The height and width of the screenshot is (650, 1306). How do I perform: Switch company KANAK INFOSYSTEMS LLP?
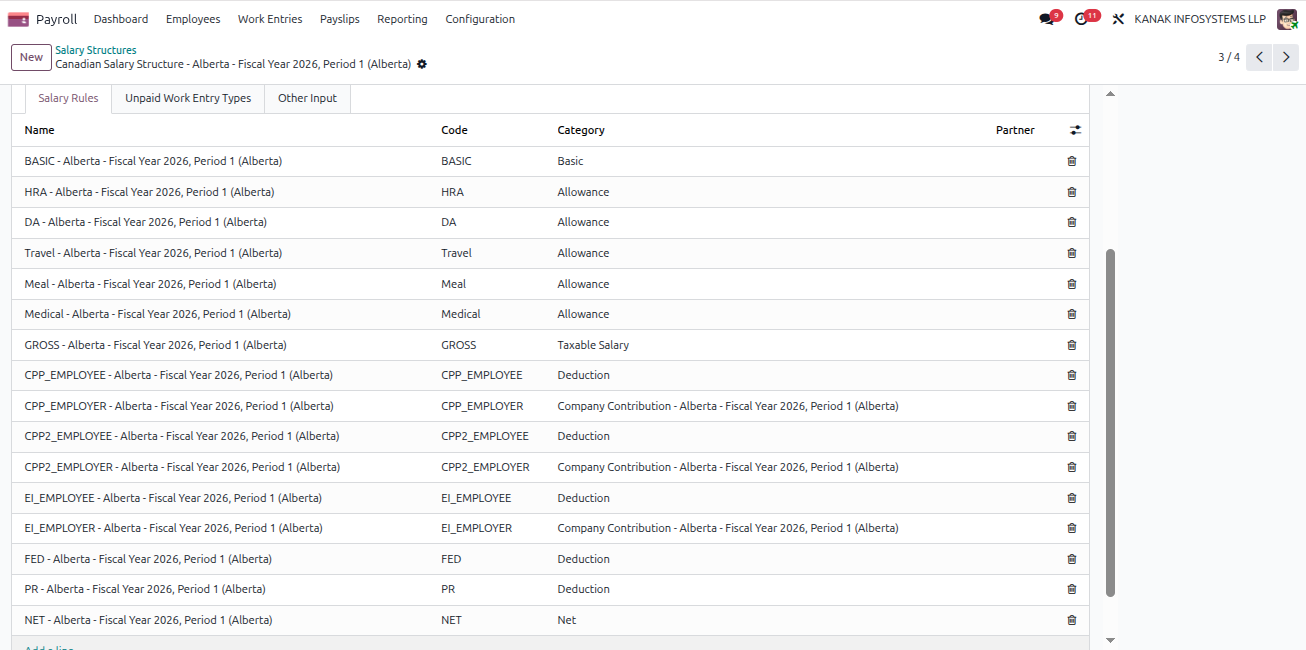1200,19
